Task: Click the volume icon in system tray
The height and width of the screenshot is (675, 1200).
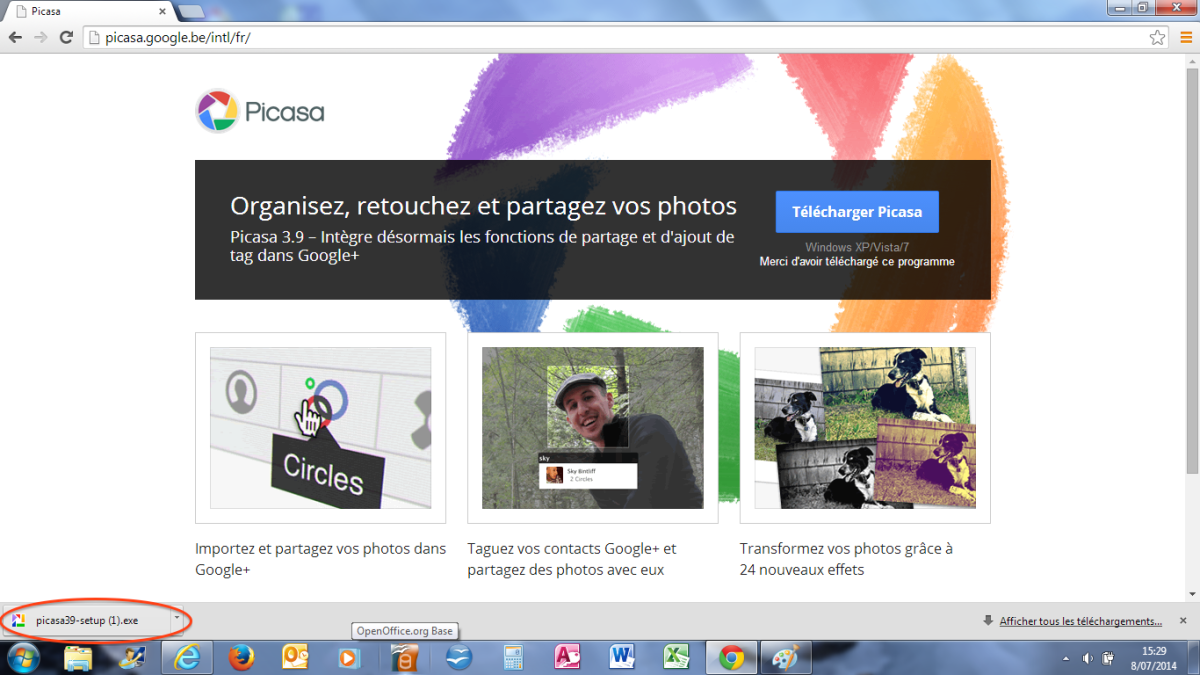Action: point(1087,658)
